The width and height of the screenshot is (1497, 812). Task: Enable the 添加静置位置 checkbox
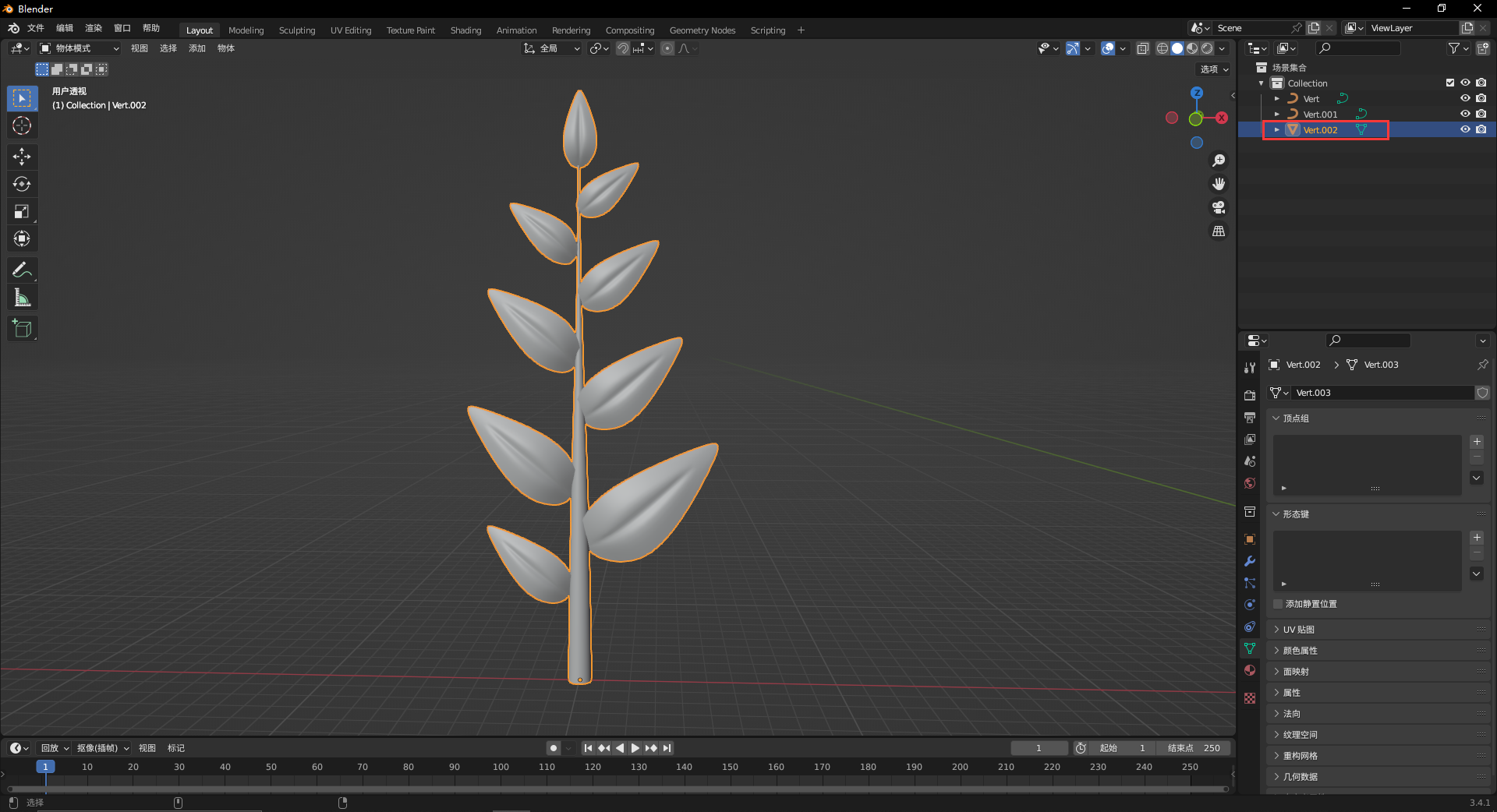(x=1278, y=604)
